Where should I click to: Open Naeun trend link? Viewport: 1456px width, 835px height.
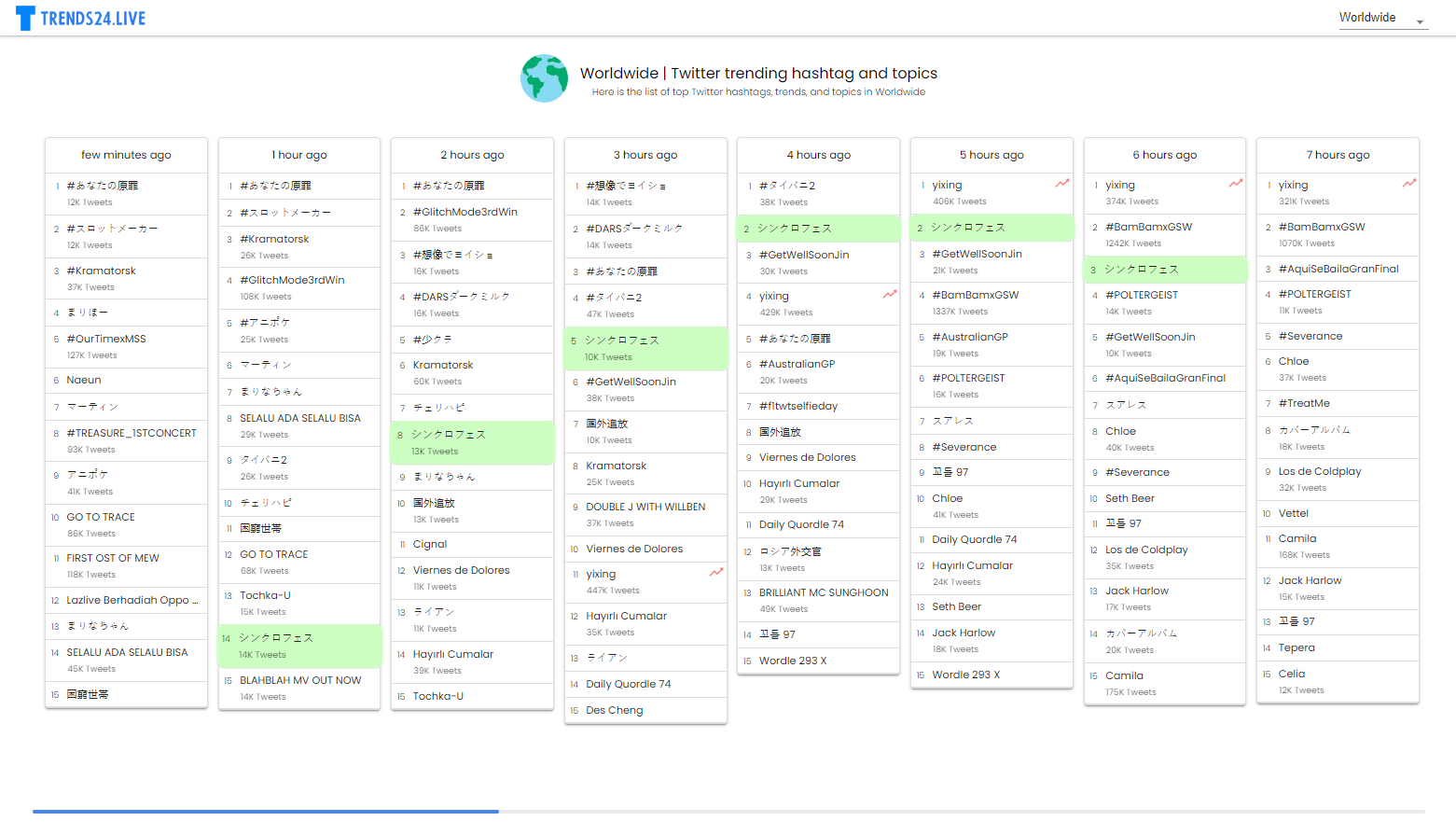(x=84, y=380)
